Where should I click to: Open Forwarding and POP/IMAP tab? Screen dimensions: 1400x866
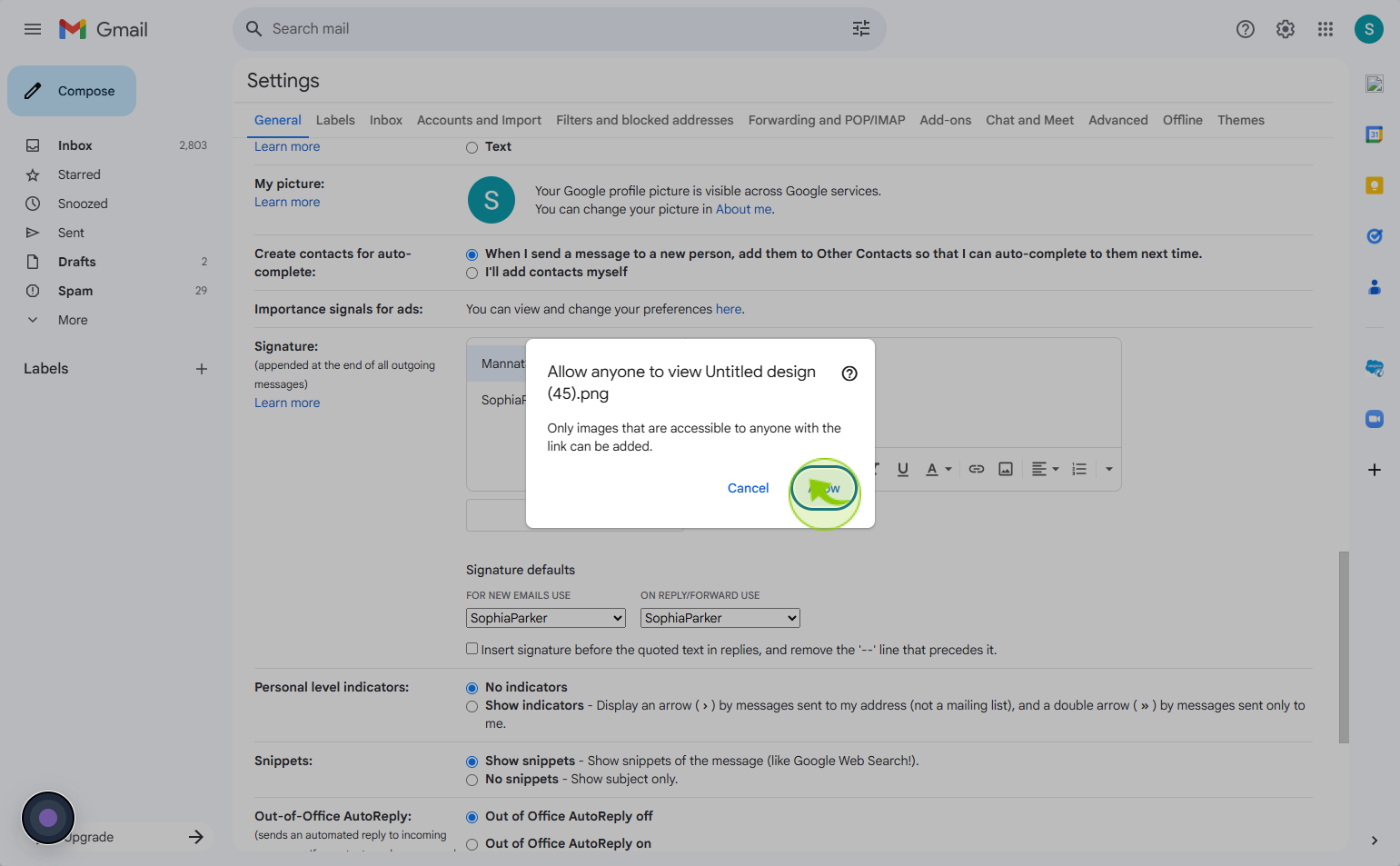pos(827,120)
